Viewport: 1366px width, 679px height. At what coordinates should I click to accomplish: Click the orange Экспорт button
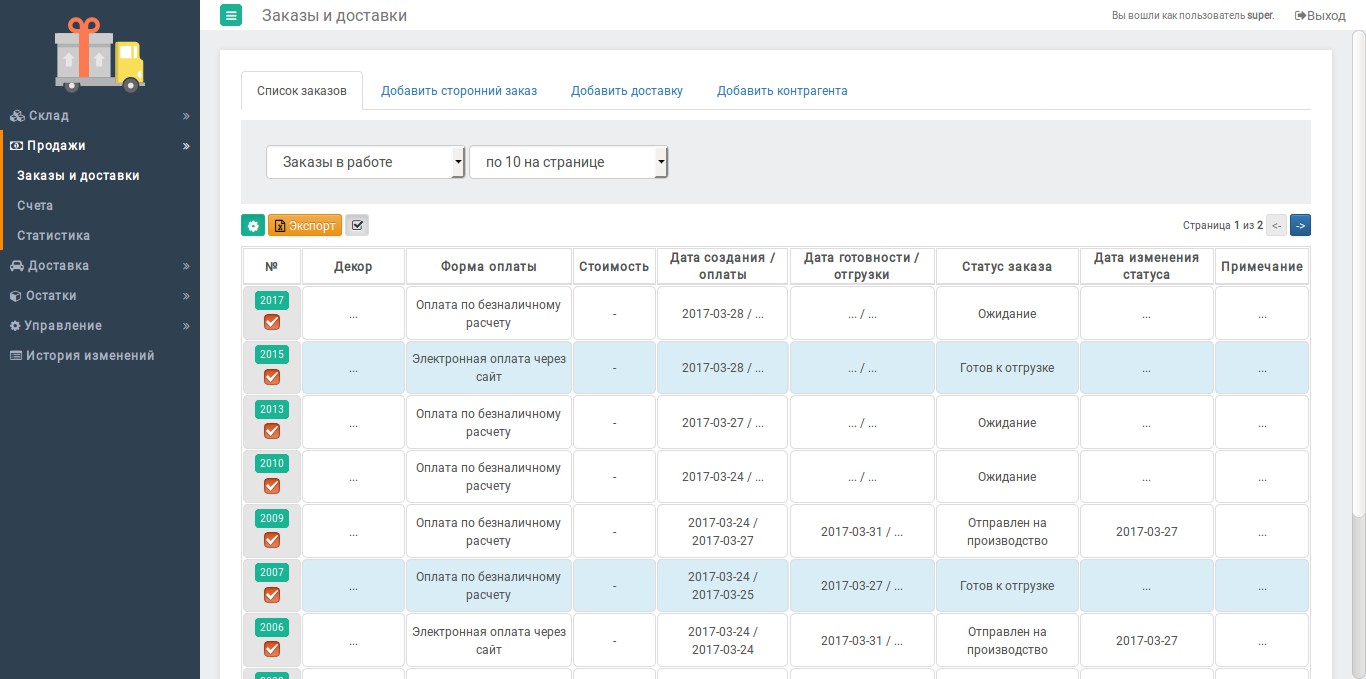(x=305, y=226)
